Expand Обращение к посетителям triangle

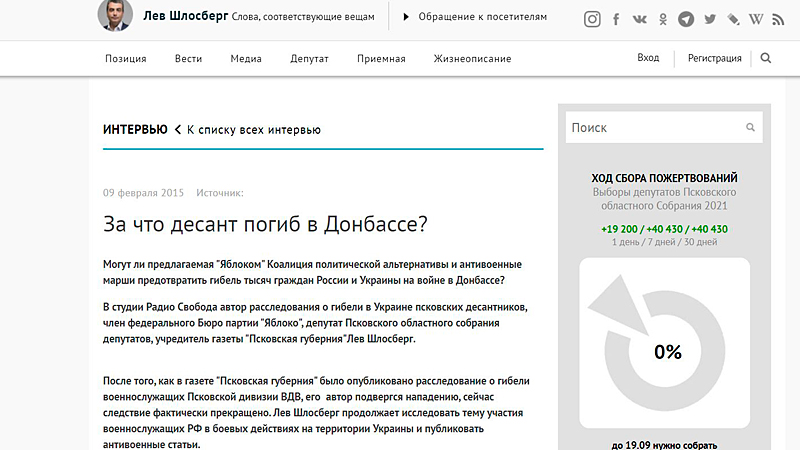pyautogui.click(x=406, y=17)
